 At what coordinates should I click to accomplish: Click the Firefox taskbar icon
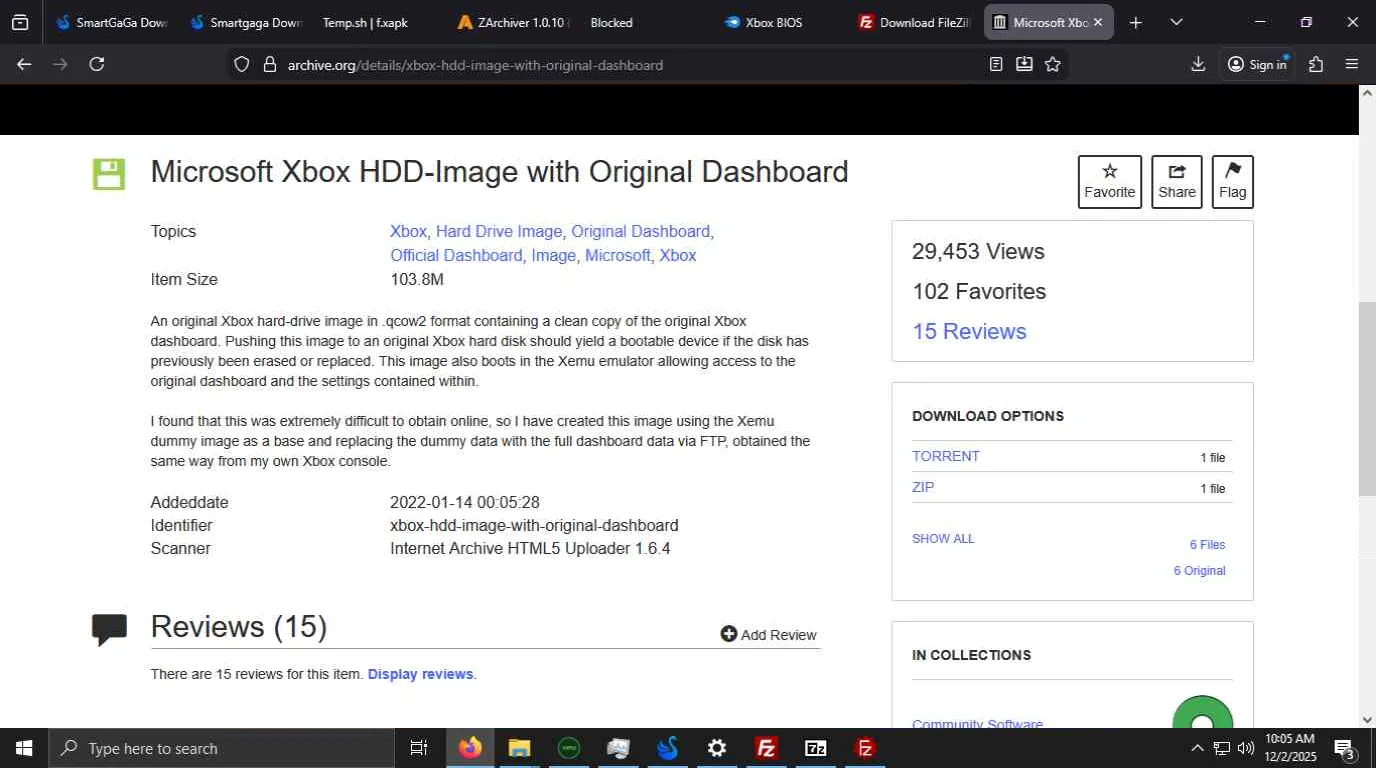coord(470,748)
